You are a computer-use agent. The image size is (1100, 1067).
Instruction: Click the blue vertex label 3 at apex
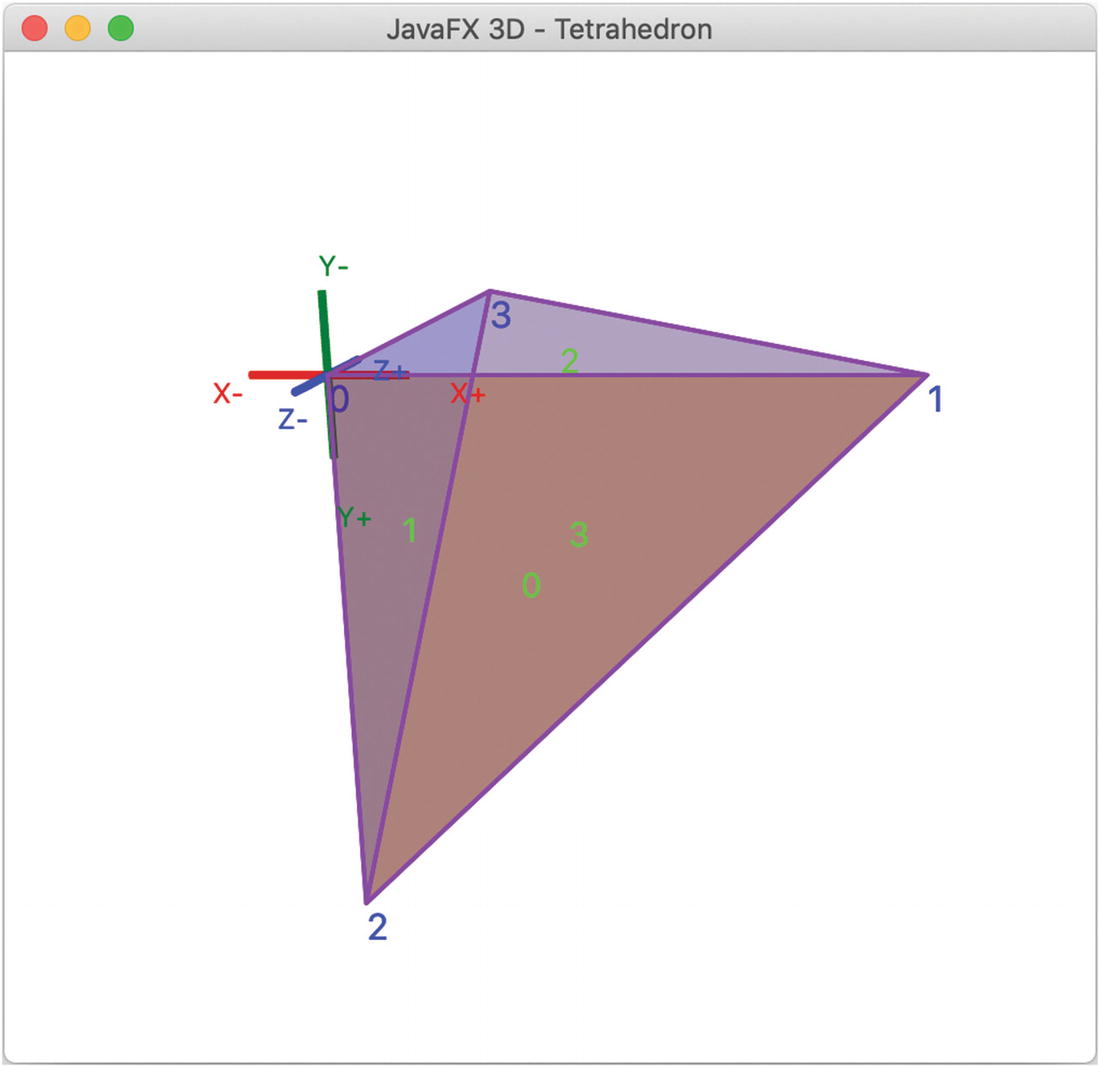tap(501, 315)
